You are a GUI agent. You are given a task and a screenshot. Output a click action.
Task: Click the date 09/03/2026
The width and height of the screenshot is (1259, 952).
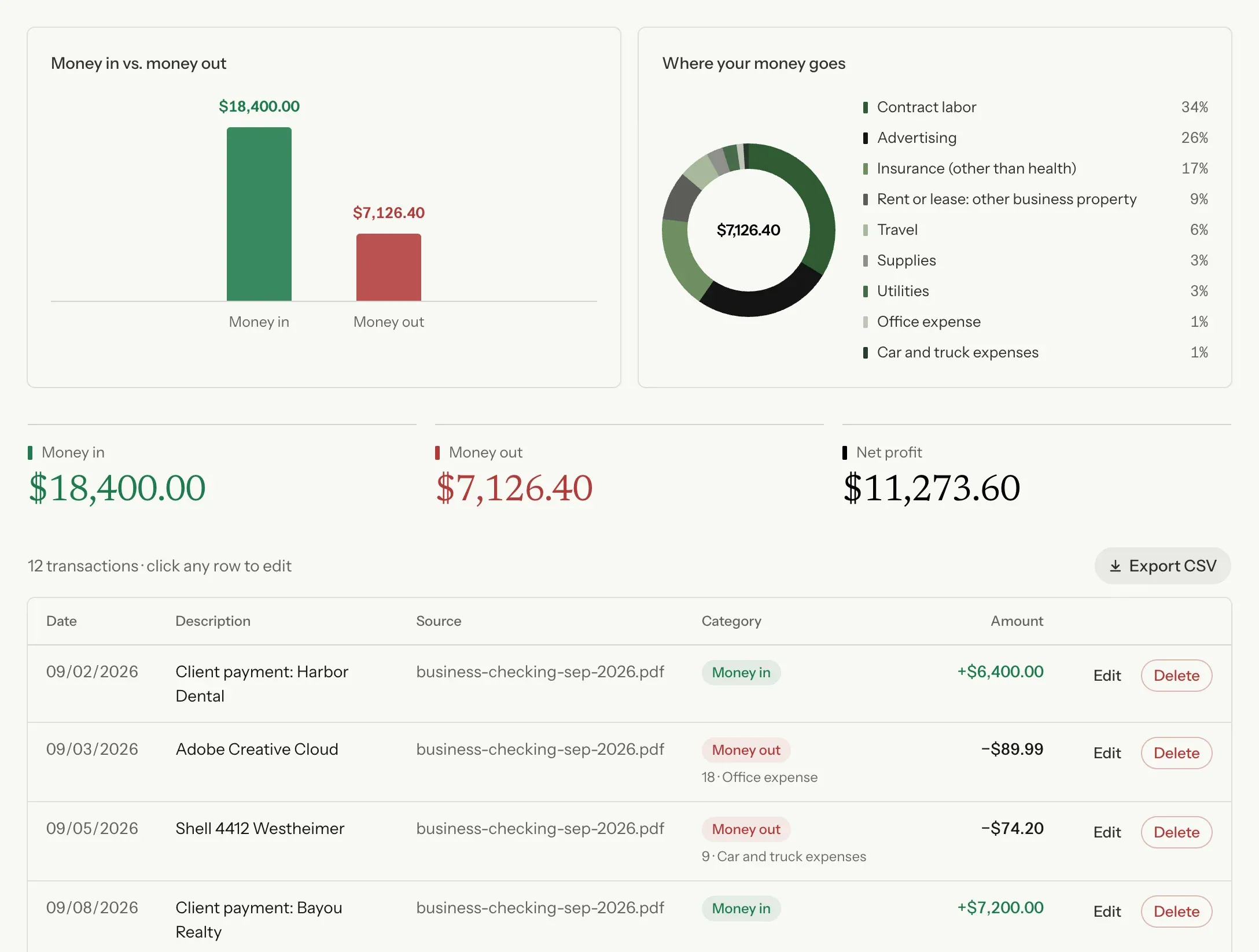pyautogui.click(x=92, y=749)
